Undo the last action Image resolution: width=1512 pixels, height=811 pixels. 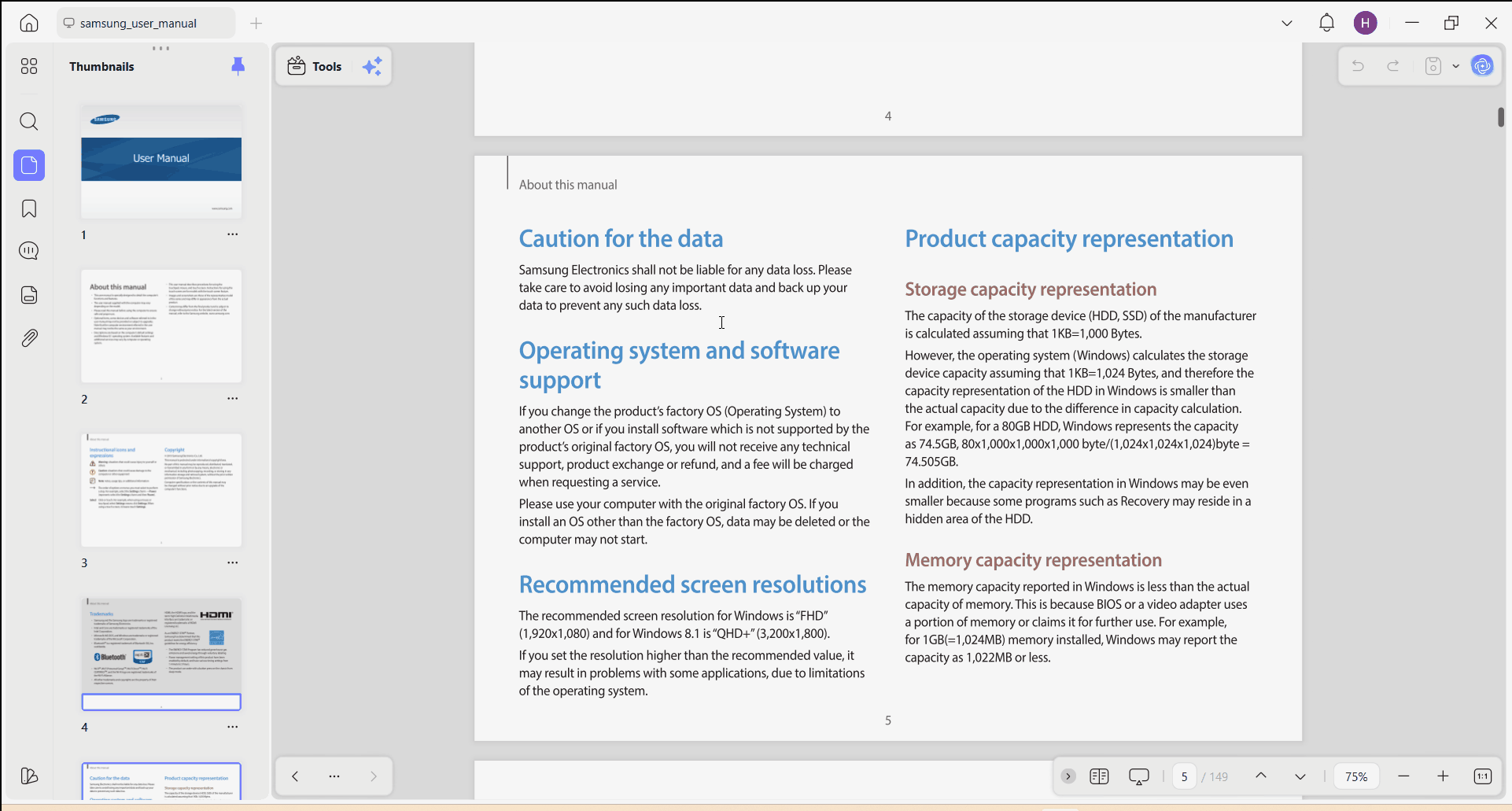click(1358, 66)
